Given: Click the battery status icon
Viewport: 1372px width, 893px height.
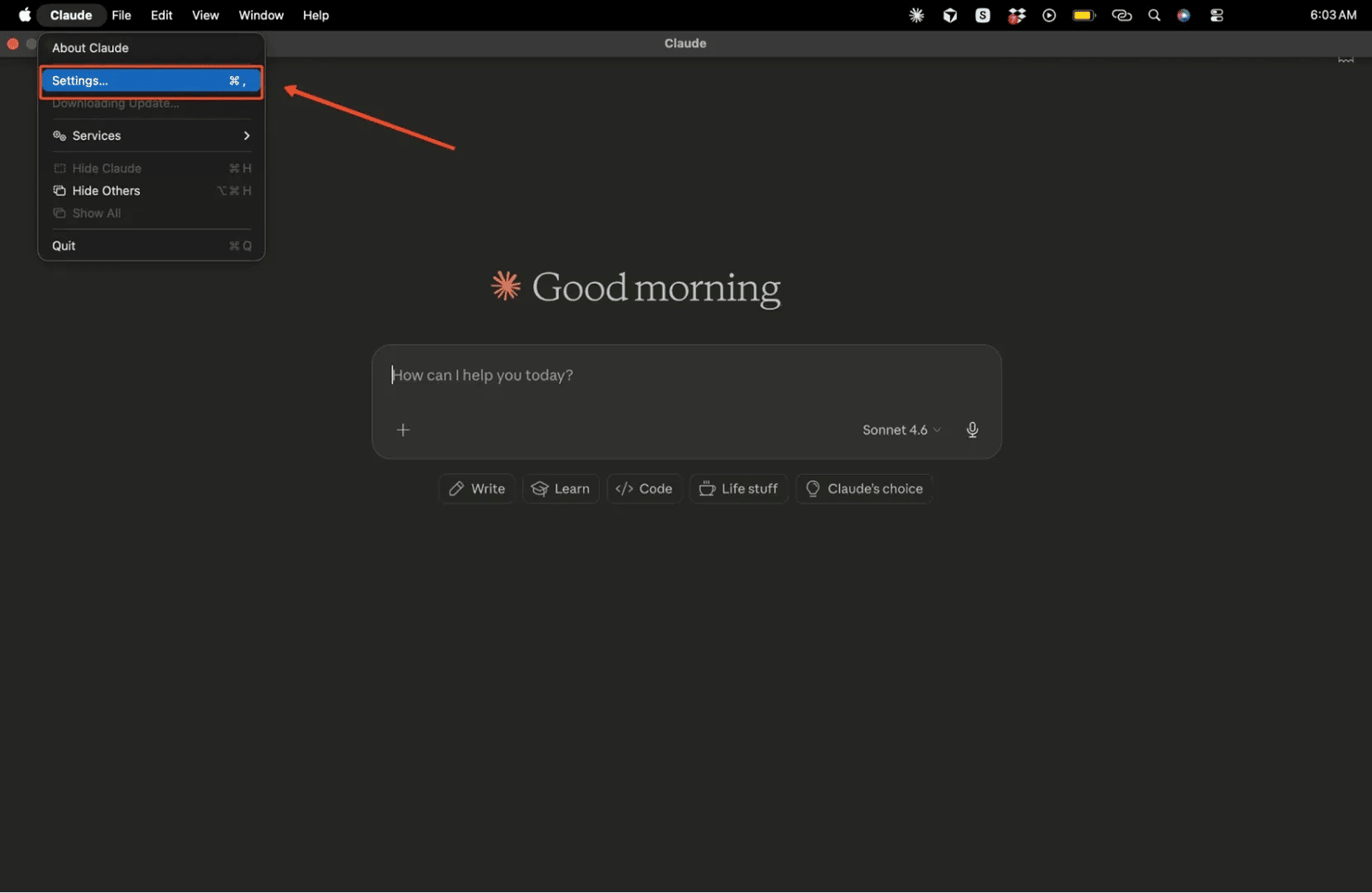Looking at the screenshot, I should pos(1084,15).
